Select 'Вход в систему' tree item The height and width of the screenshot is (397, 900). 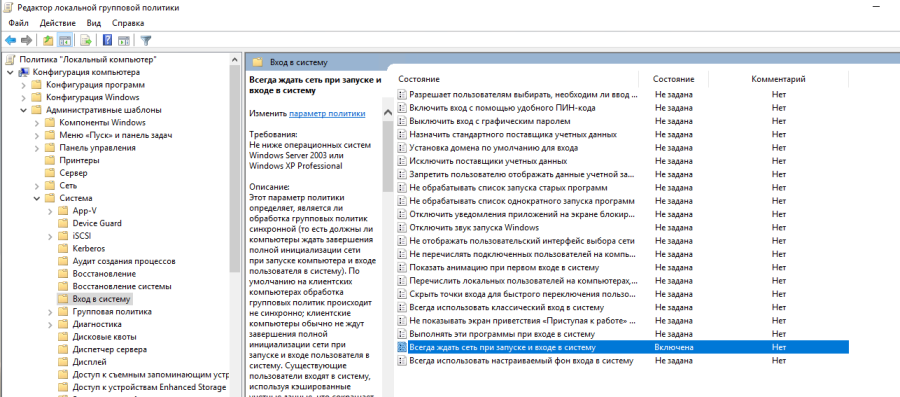(x=102, y=299)
